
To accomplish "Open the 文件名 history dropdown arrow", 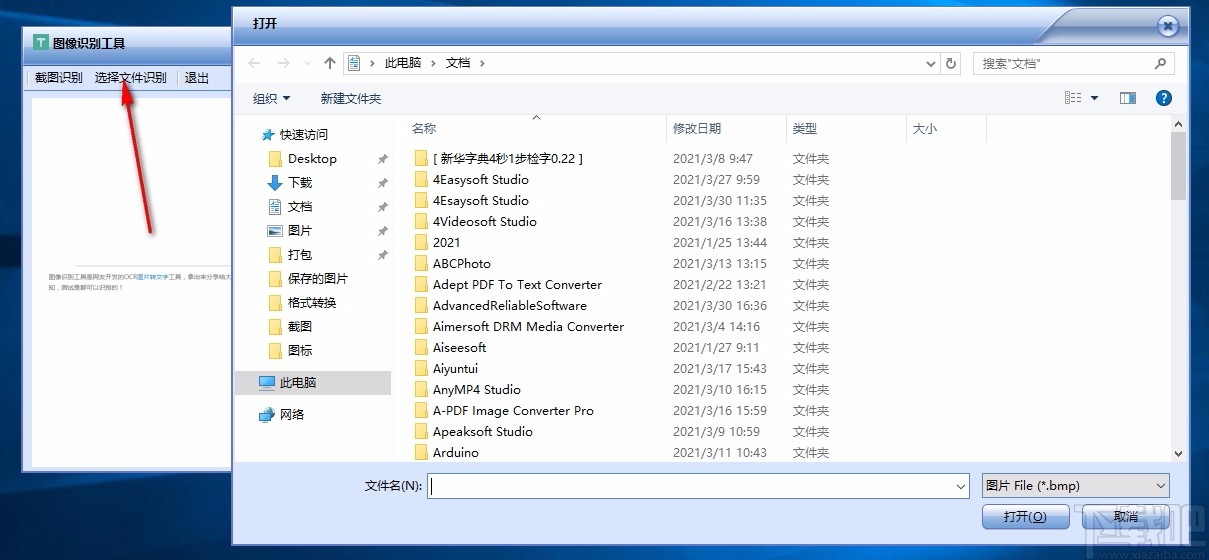I will tap(961, 486).
